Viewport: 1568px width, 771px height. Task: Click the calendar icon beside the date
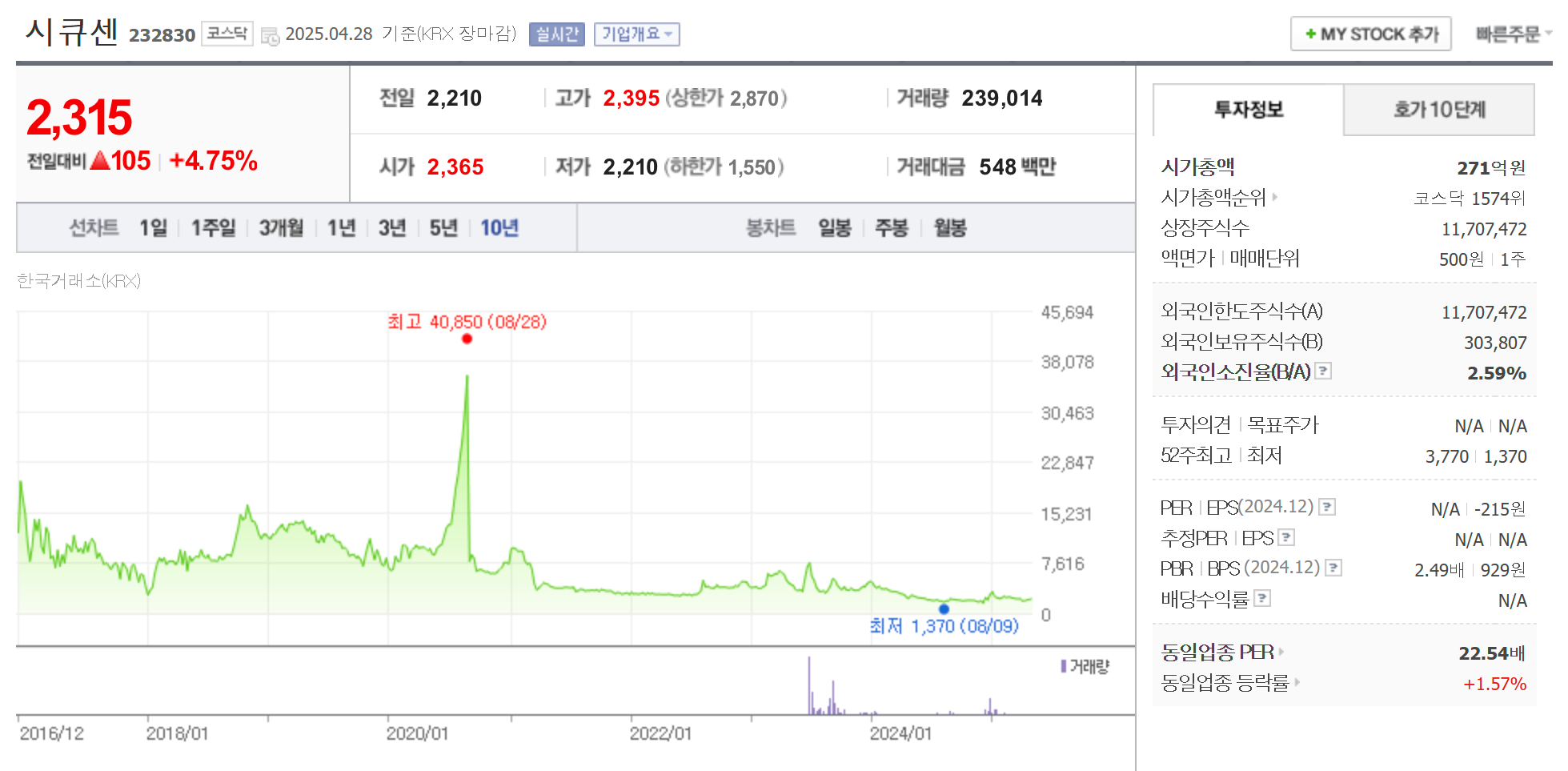270,35
